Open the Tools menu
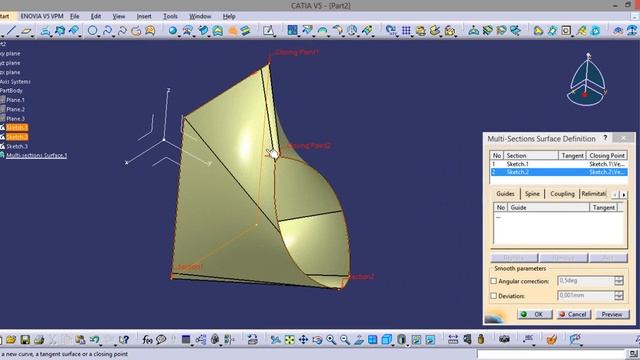This screenshot has height=360, width=640. tap(170, 16)
